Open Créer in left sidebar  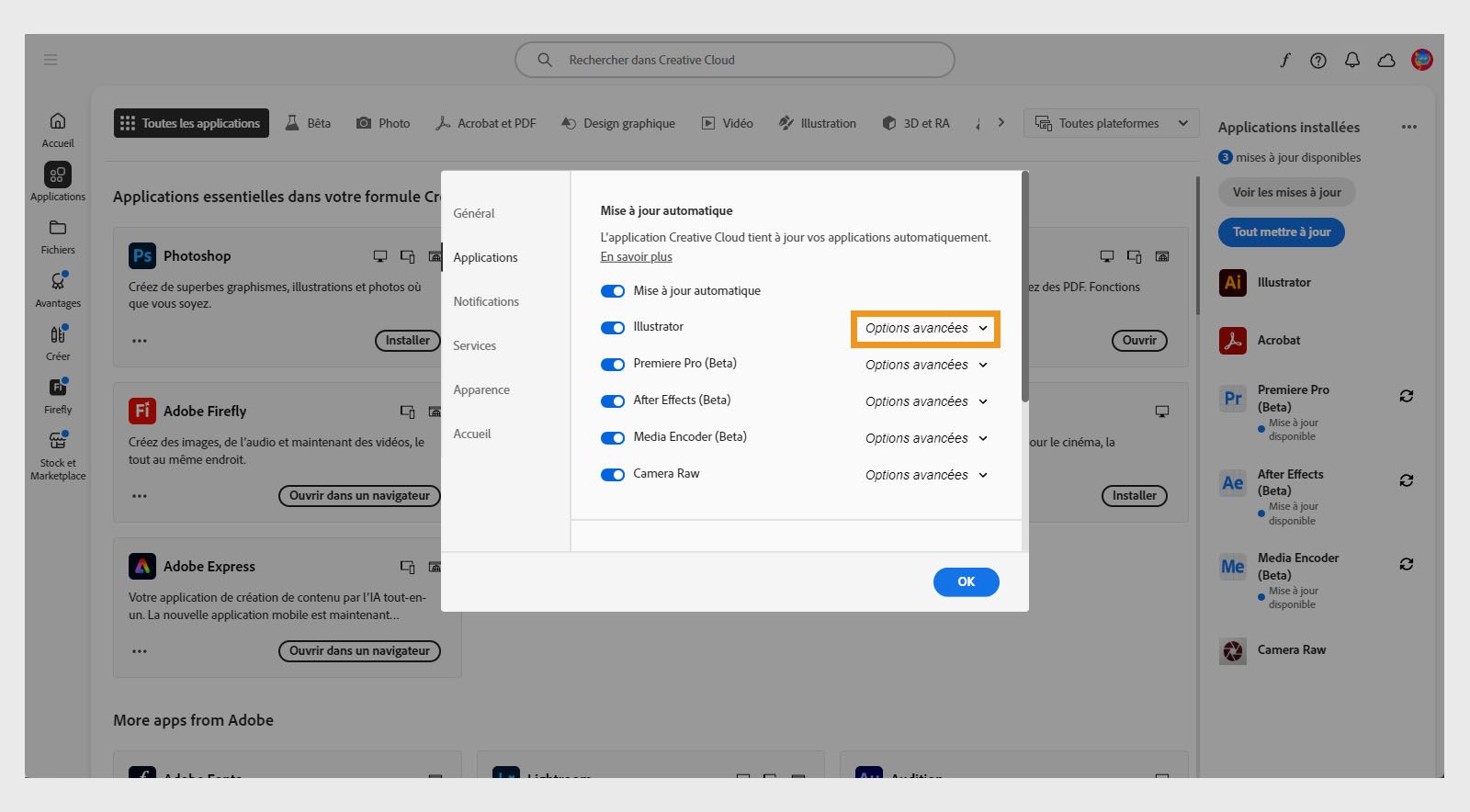(58, 343)
